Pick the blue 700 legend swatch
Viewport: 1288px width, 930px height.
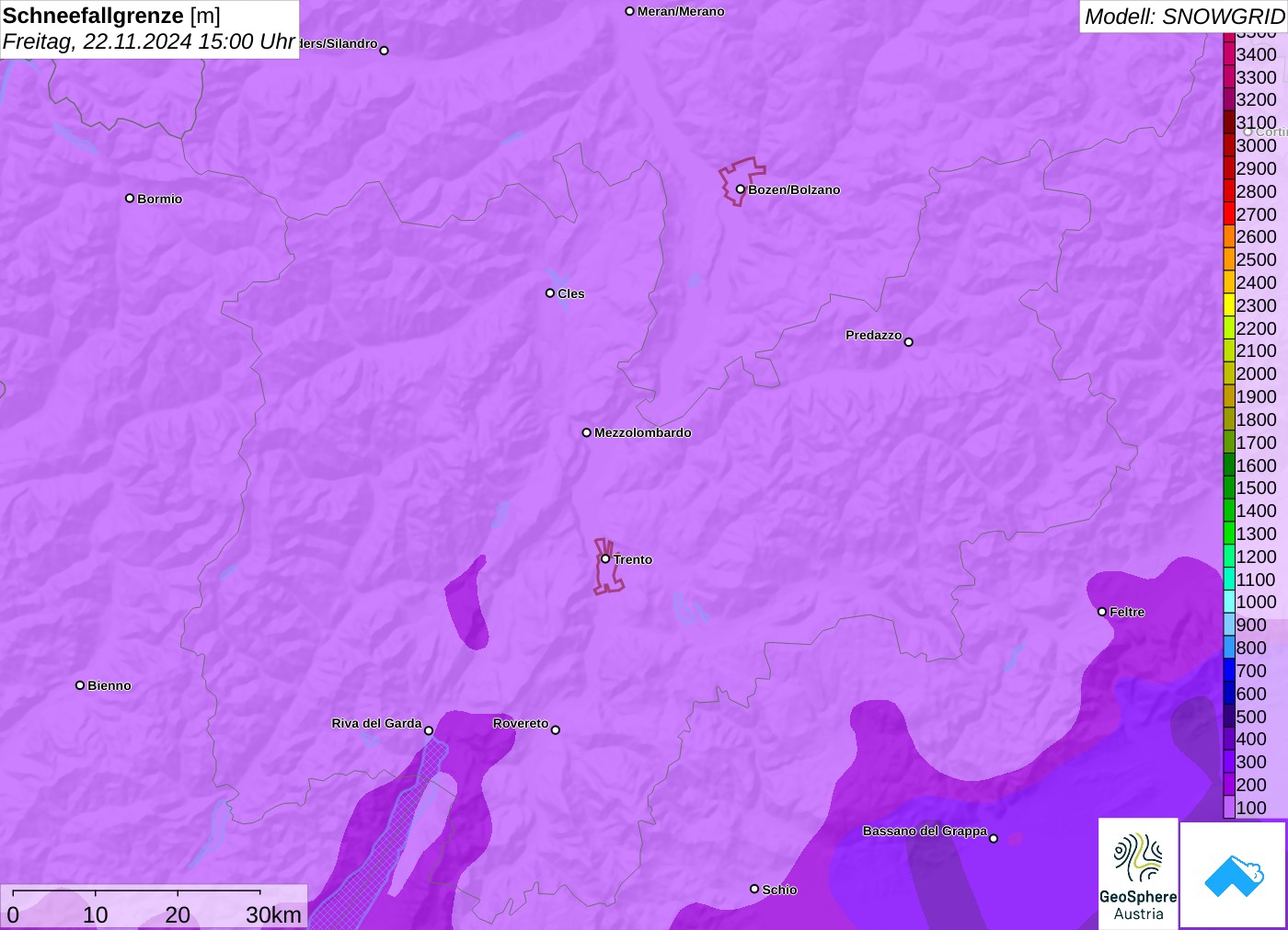[1229, 671]
